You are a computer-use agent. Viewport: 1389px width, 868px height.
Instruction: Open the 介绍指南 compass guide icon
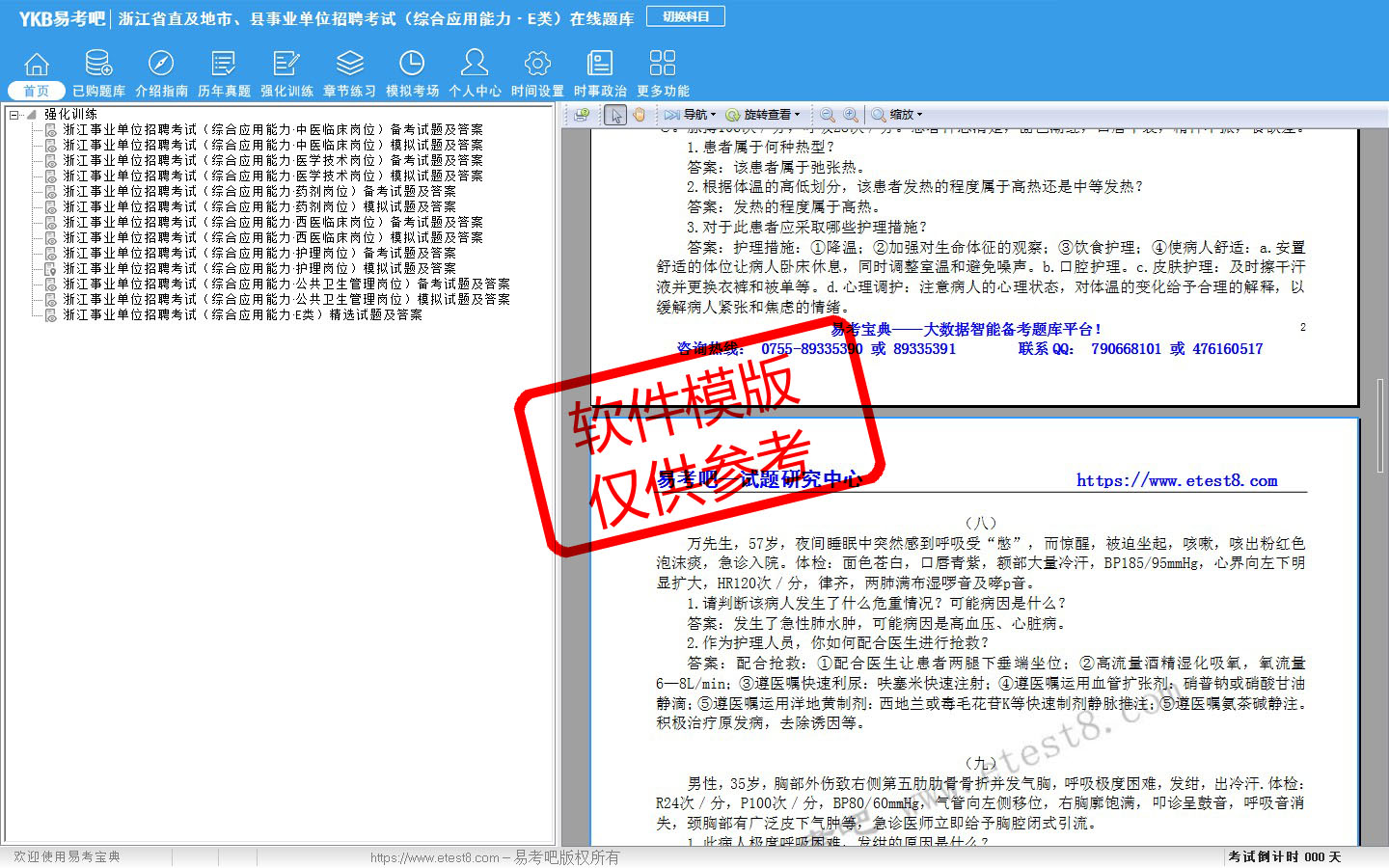161,73
